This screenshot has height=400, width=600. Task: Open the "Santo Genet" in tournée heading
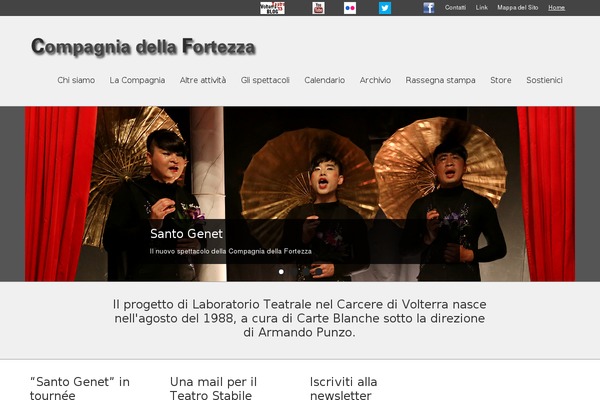(x=80, y=388)
